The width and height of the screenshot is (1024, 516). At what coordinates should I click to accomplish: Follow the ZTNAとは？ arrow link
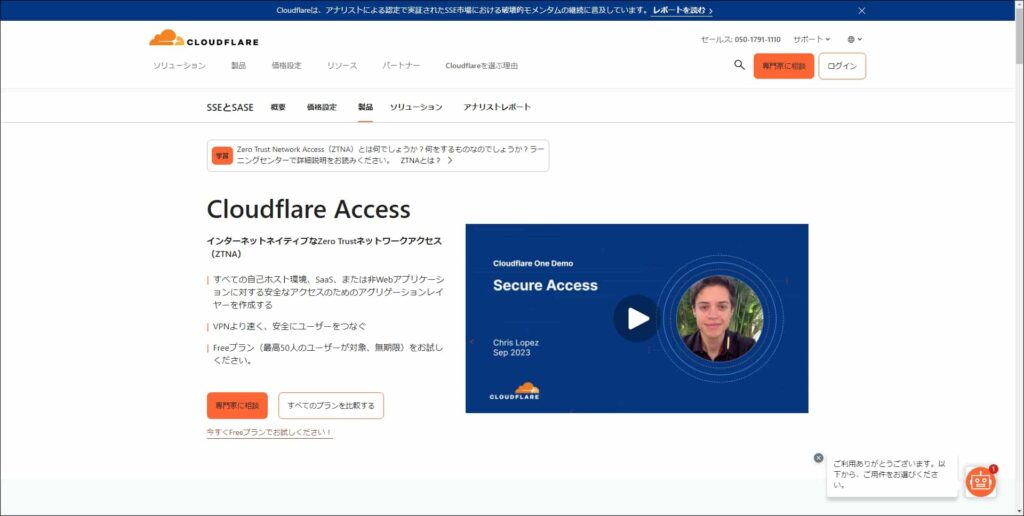click(426, 161)
